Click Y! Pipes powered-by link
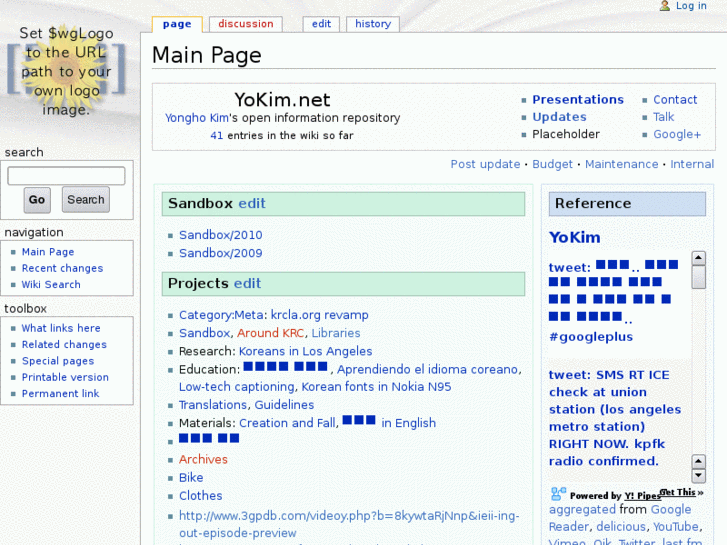 tap(643, 496)
